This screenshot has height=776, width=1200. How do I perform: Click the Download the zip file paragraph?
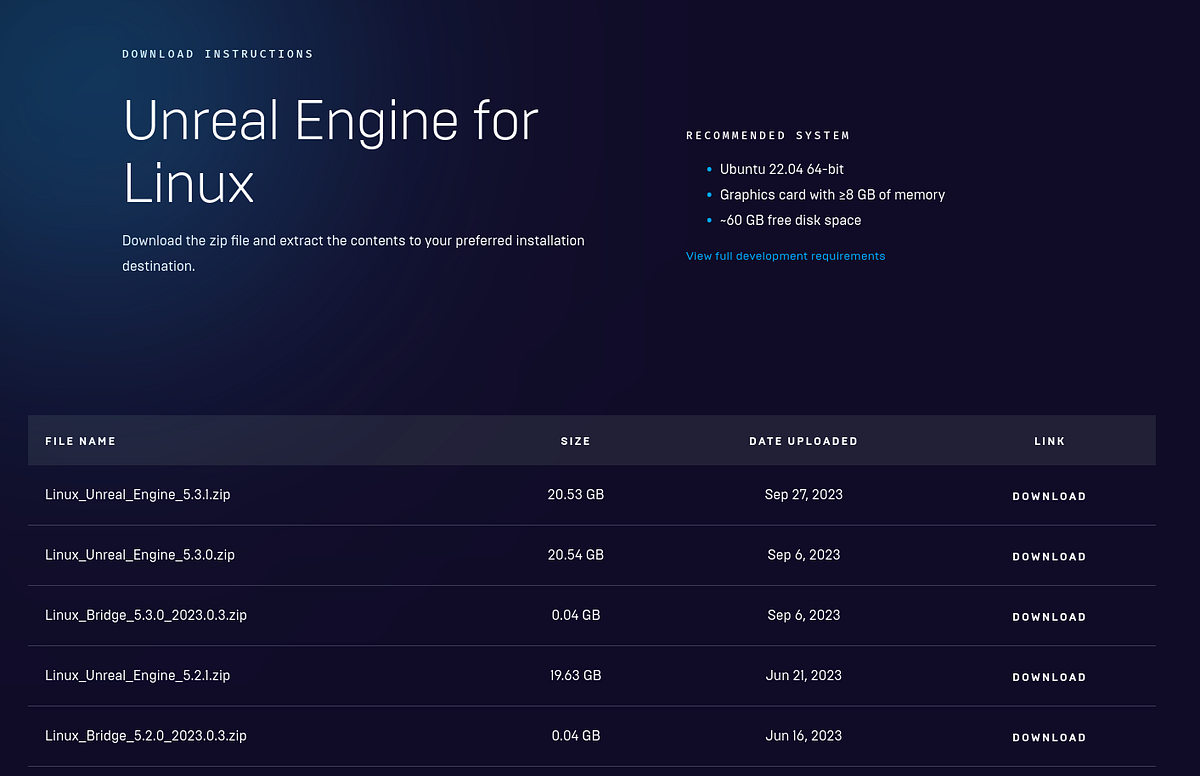click(x=353, y=254)
